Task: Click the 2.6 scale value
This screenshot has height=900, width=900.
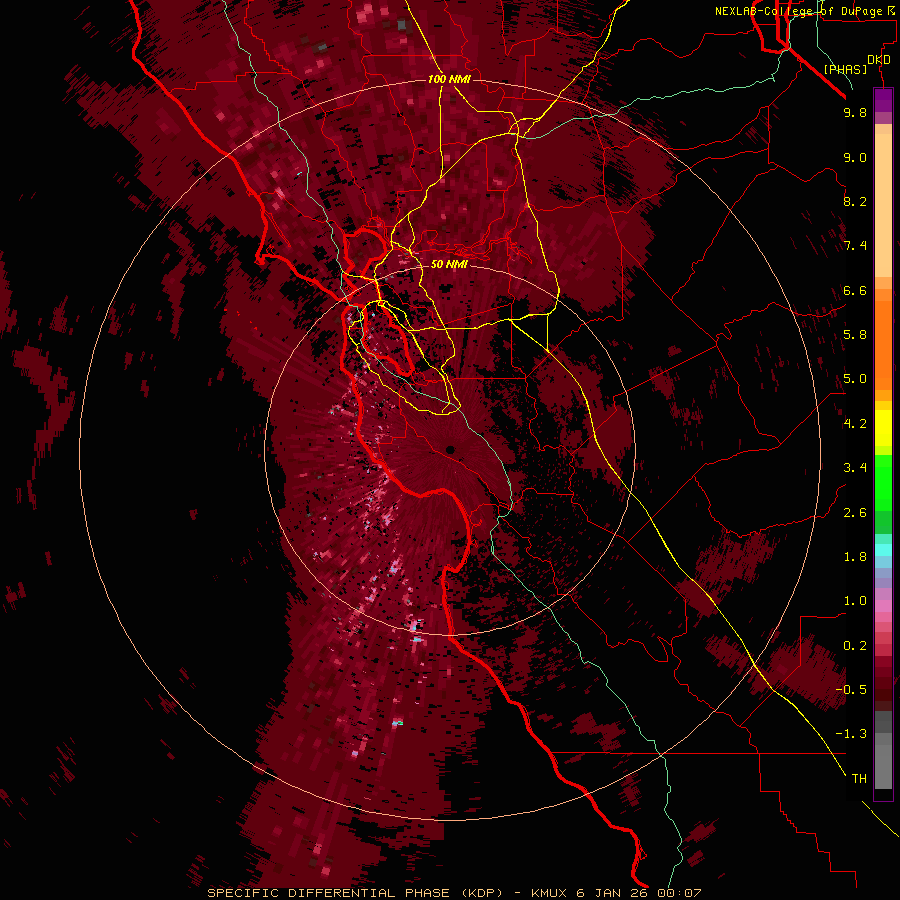Action: pos(855,513)
